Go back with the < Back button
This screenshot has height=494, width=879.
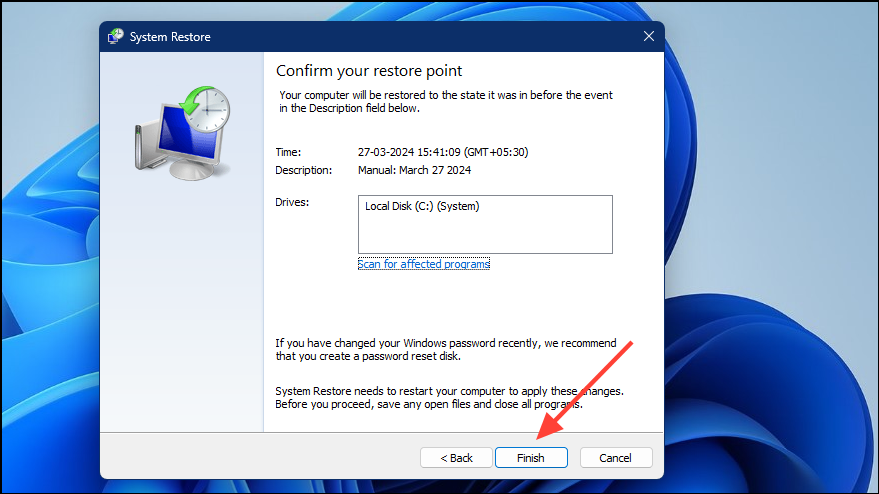456,458
